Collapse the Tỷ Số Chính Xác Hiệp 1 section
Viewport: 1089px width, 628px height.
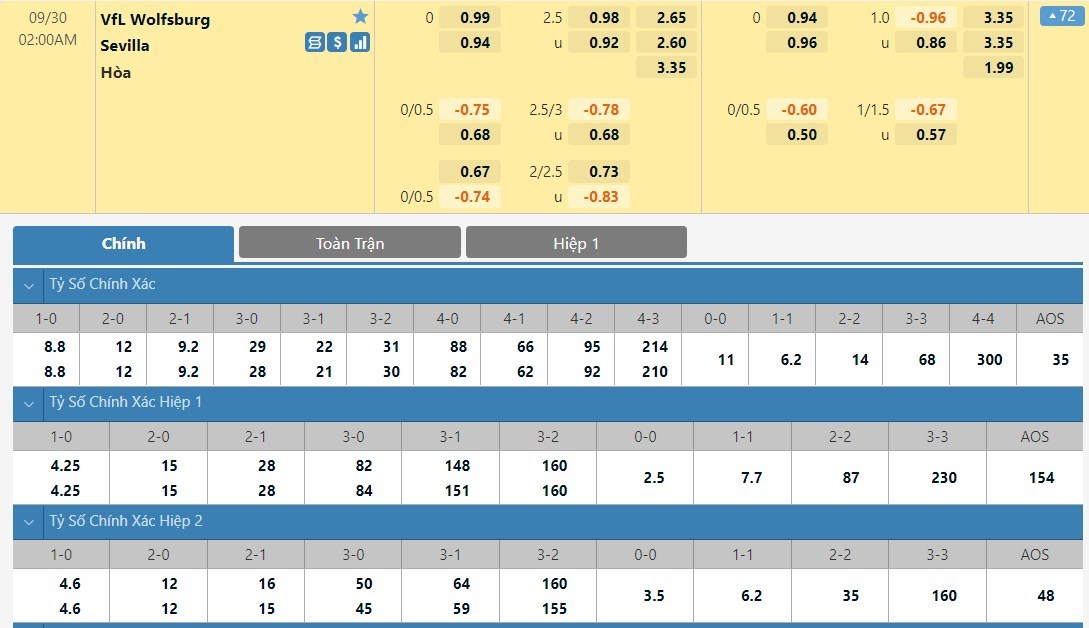[x=28, y=403]
